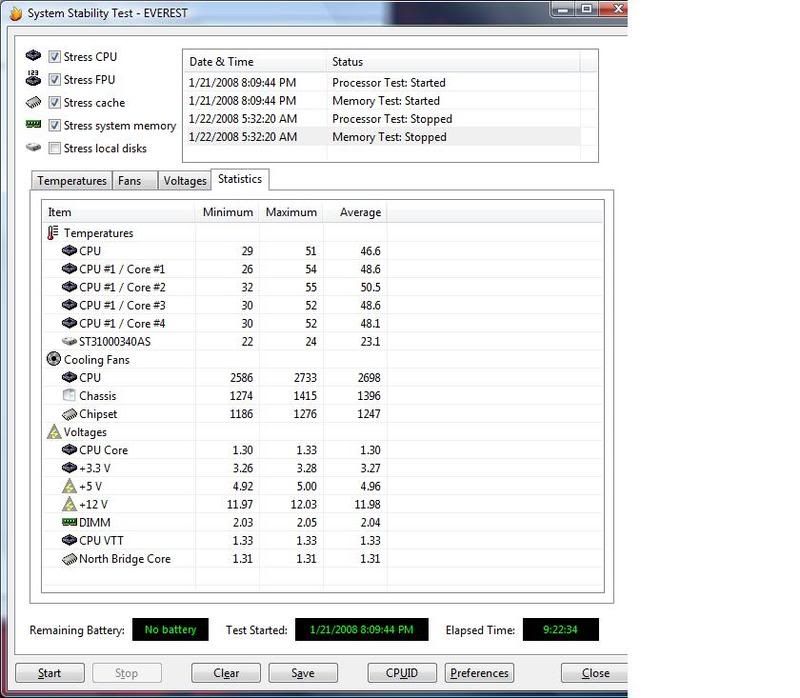This screenshot has width=800, height=698.
Task: Open the Fans tab
Action: (x=134, y=181)
